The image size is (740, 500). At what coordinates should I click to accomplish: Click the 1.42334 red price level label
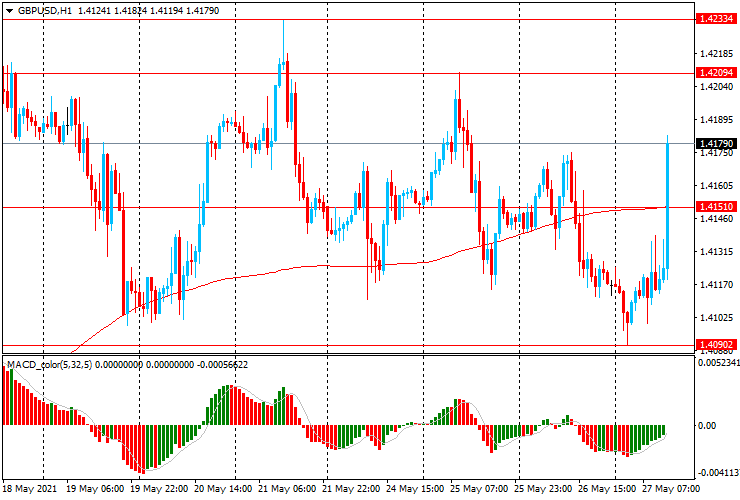pyautogui.click(x=716, y=19)
